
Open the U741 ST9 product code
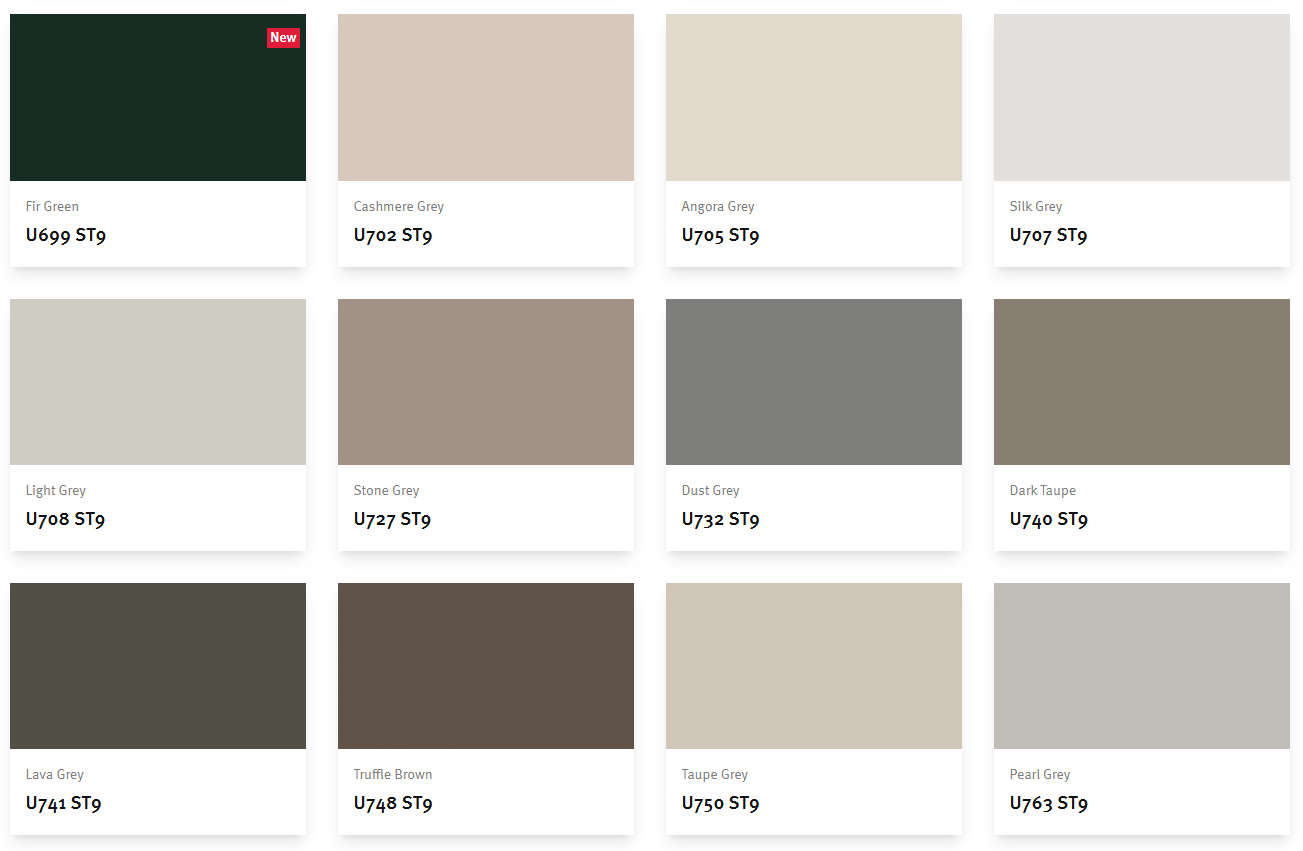pos(64,804)
